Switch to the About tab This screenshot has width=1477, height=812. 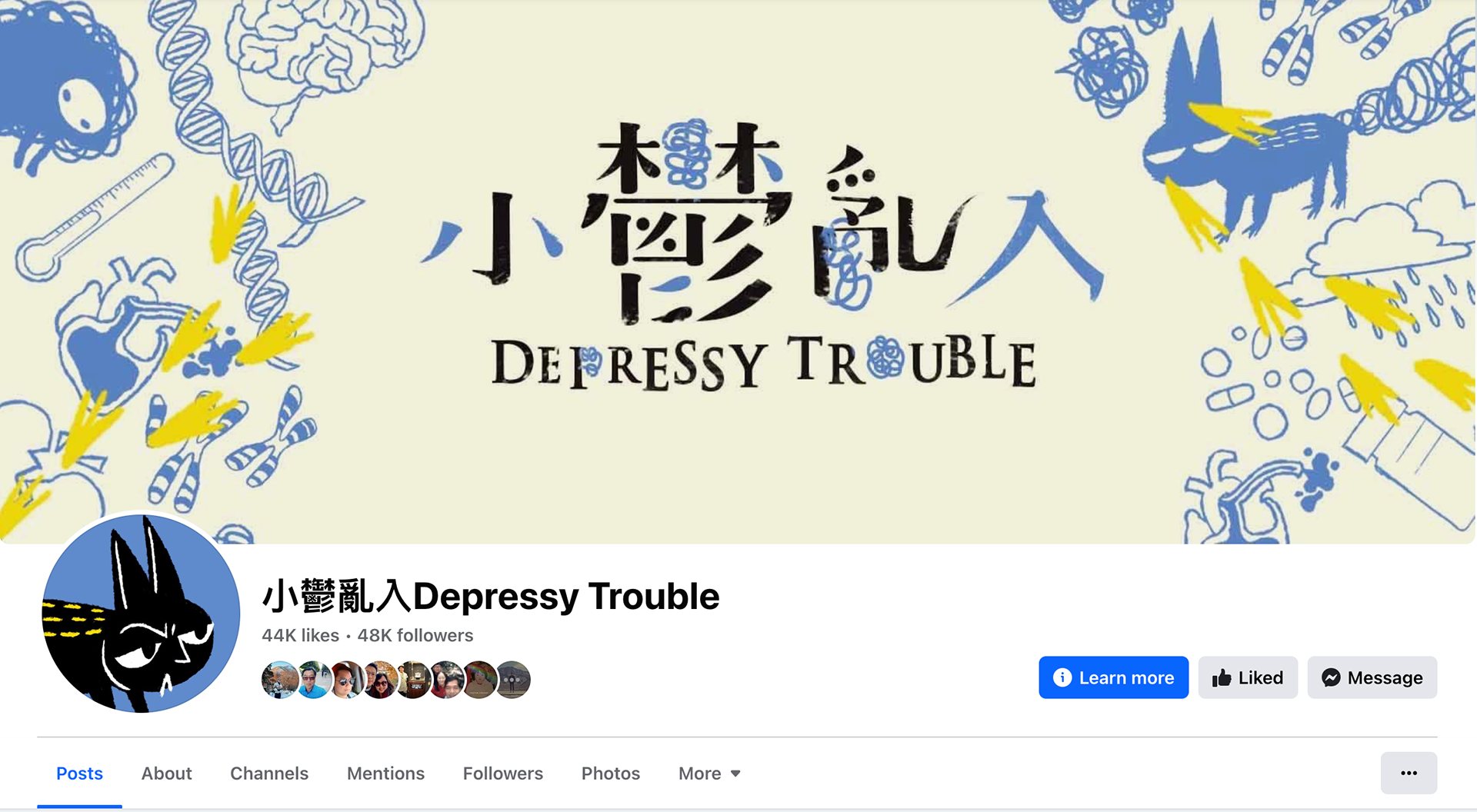[166, 774]
